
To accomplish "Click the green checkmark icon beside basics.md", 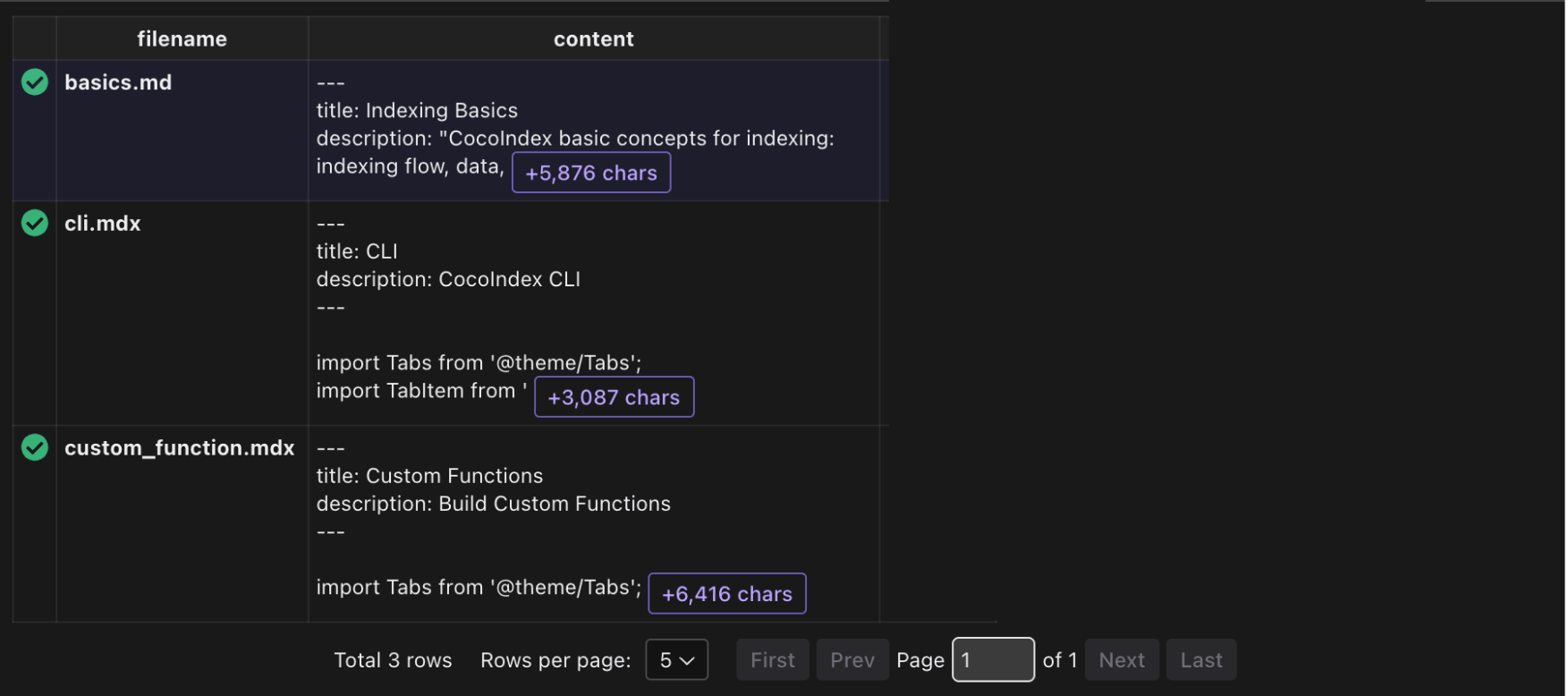I will pyautogui.click(x=34, y=81).
